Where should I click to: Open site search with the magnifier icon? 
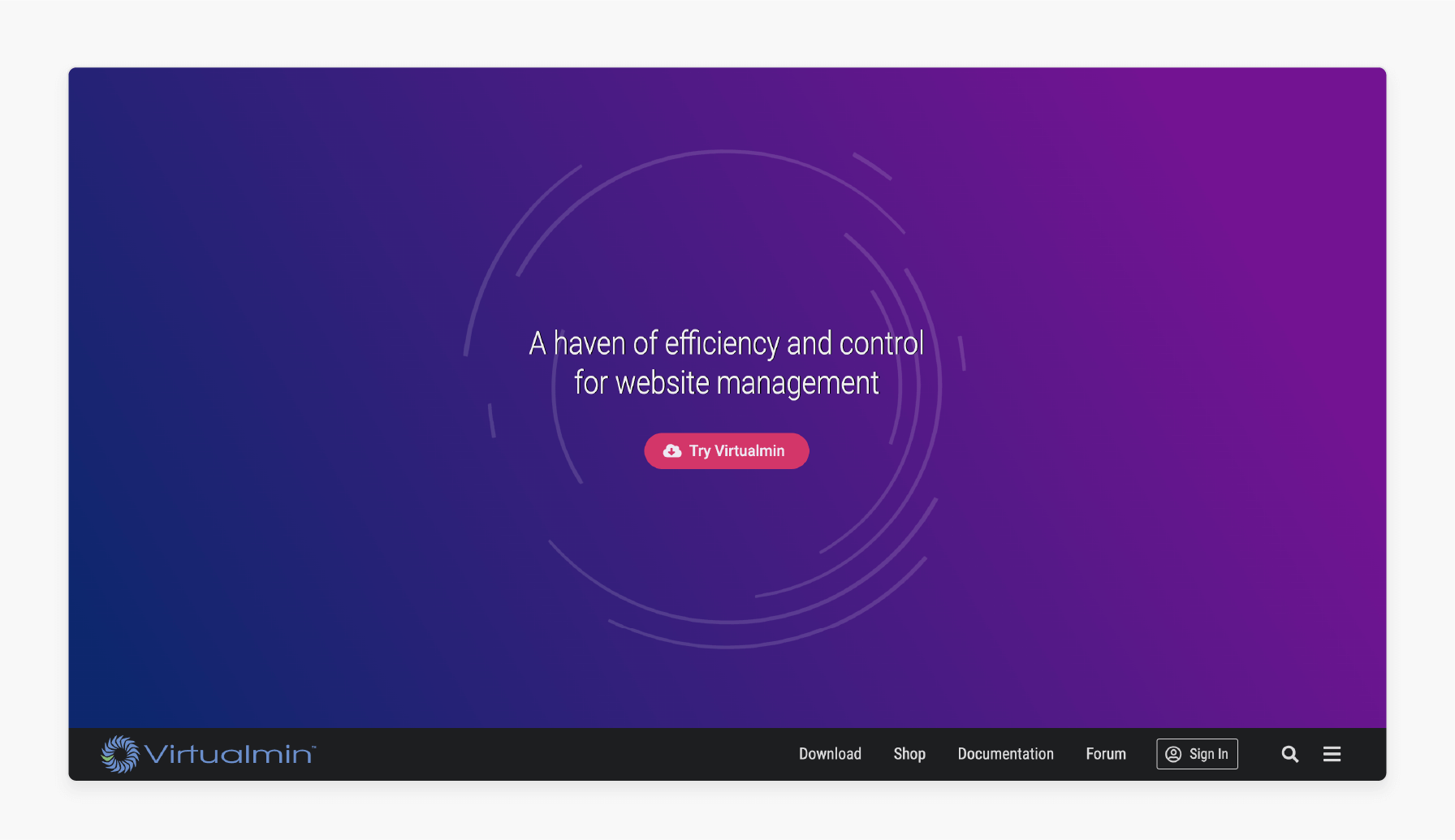1290,754
